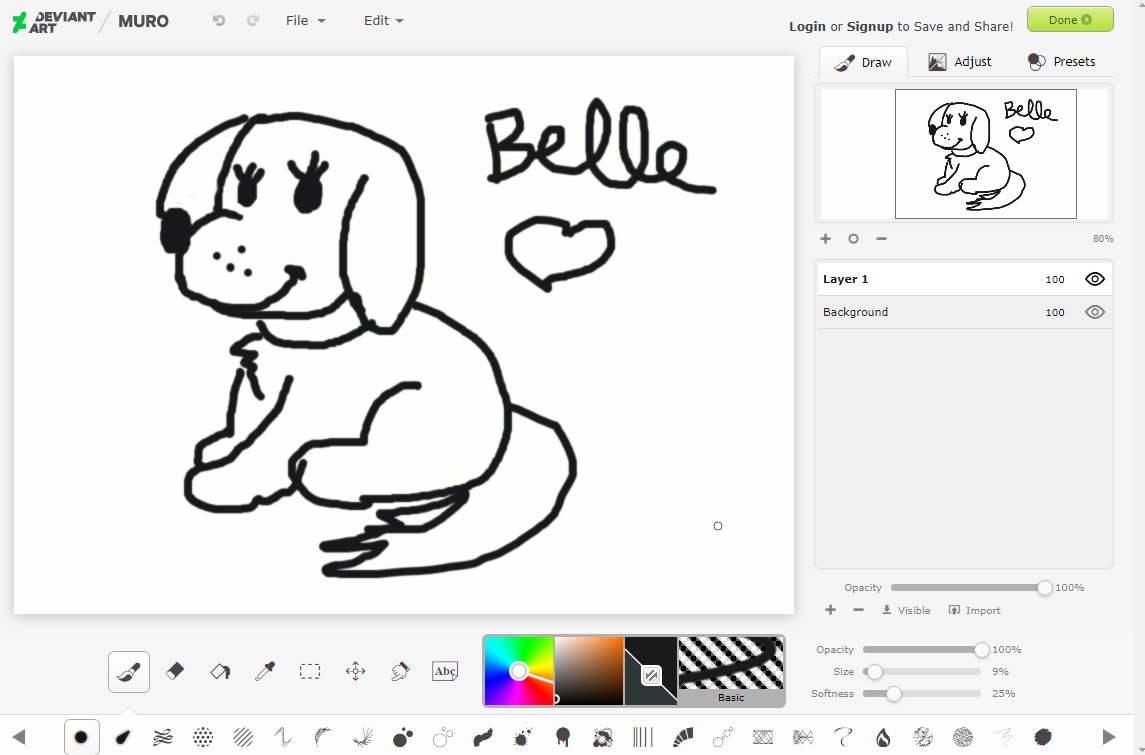Select the Paint Bucket fill tool
Viewport: 1145px width, 755px height.
pos(219,671)
